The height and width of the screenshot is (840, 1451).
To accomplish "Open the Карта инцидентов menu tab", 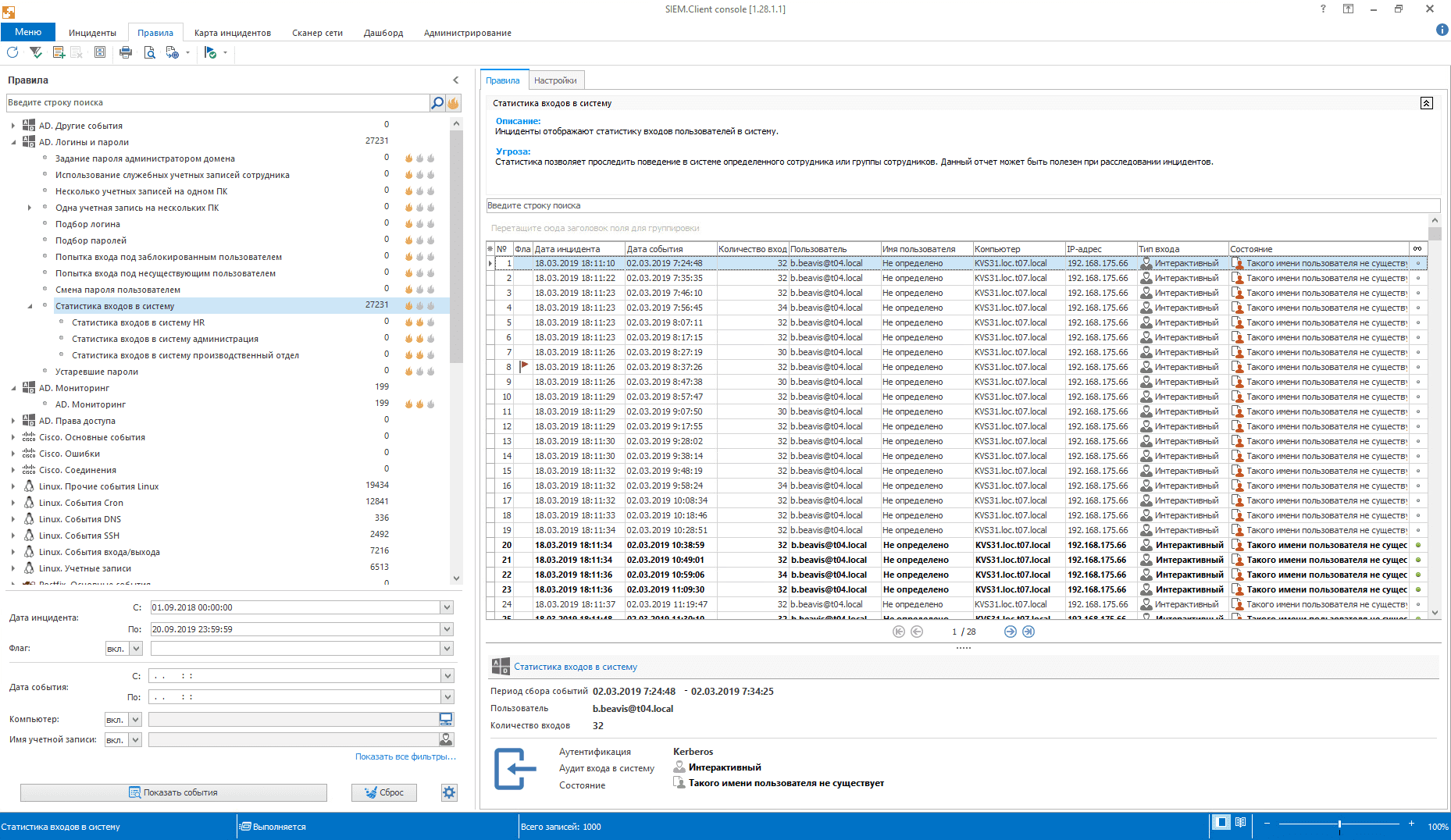I will [x=232, y=33].
